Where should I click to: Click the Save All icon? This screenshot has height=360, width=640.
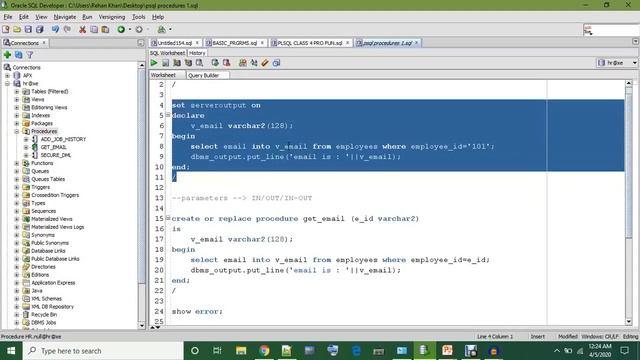pos(40,29)
